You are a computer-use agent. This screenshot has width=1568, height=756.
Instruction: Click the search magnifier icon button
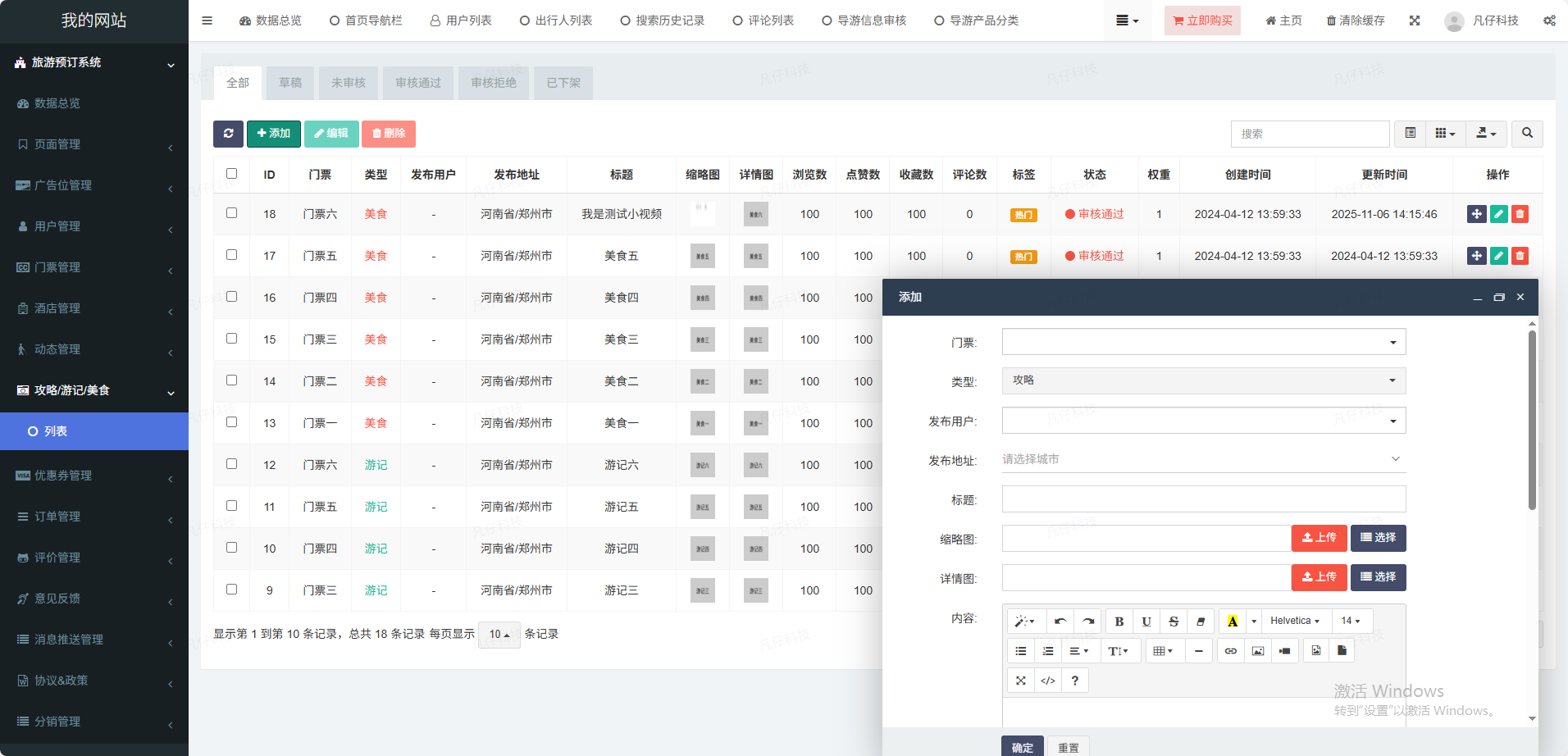tap(1527, 134)
